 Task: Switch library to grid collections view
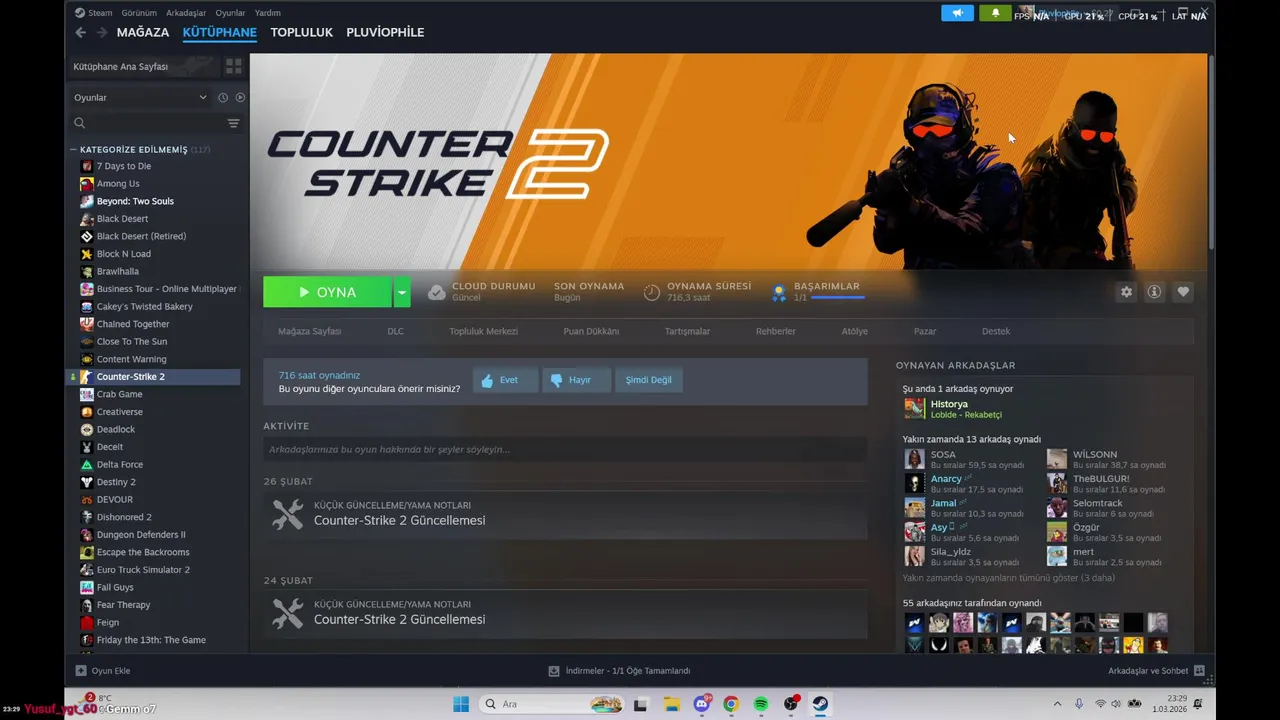[x=234, y=66]
